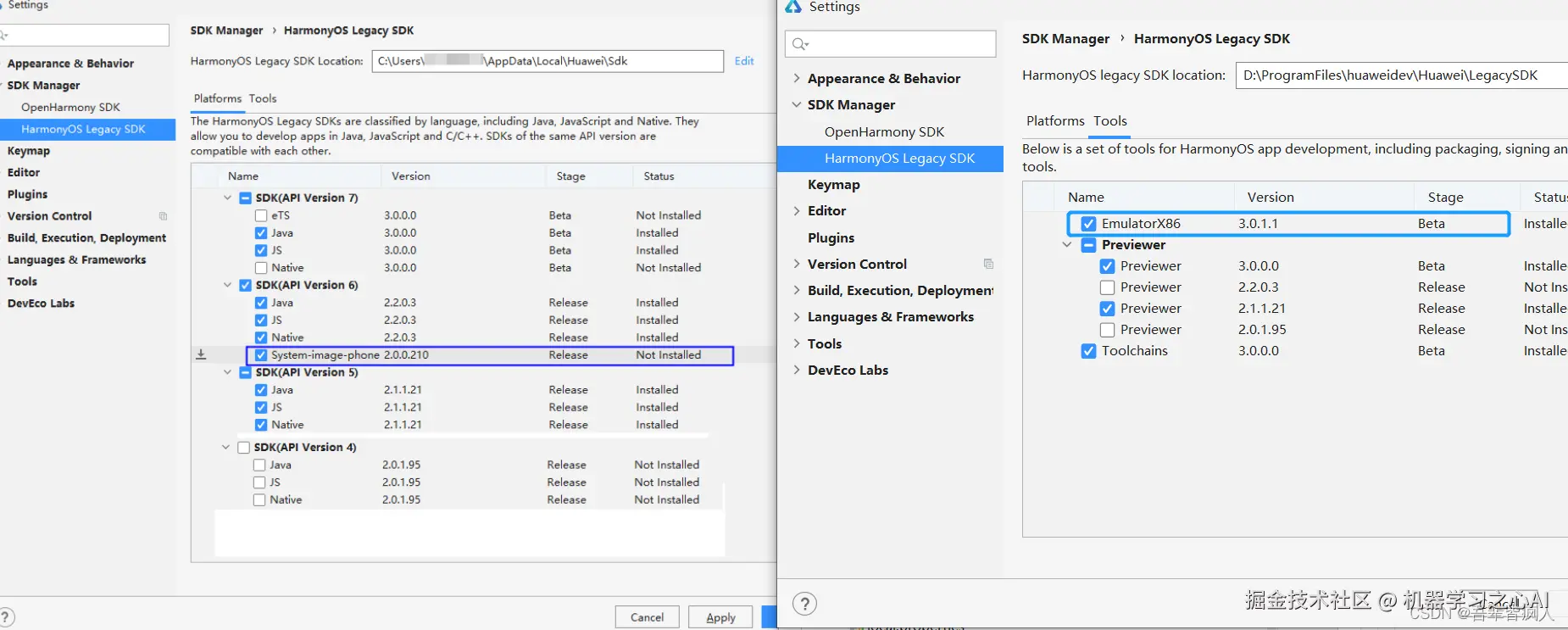
Task: Select OpenHarmony SDK in left window sidebar
Action: (x=70, y=108)
